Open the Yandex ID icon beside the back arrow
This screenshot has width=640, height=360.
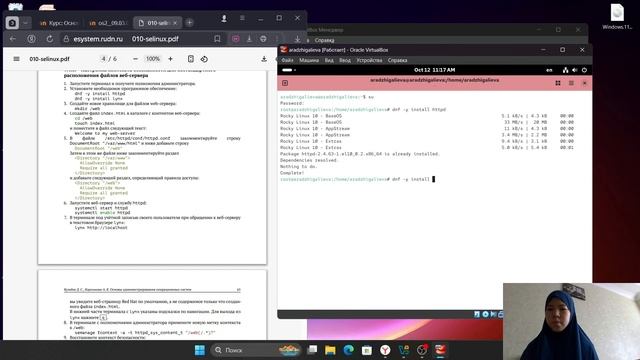(31, 39)
